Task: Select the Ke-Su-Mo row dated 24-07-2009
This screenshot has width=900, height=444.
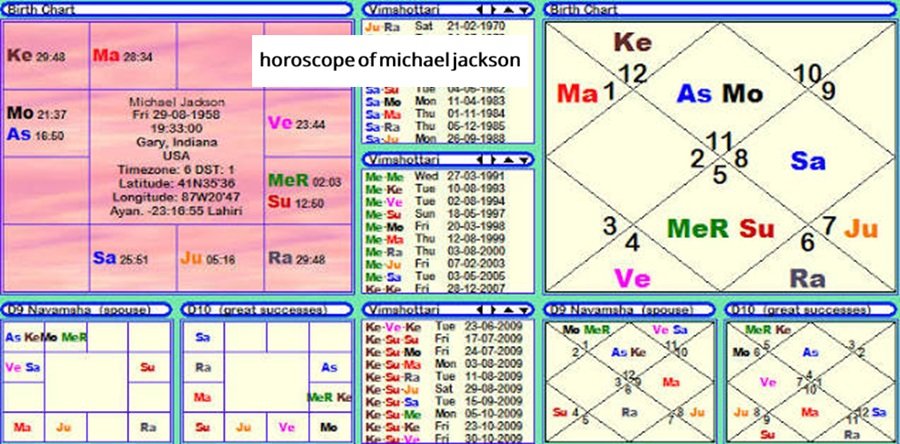Action: click(444, 352)
